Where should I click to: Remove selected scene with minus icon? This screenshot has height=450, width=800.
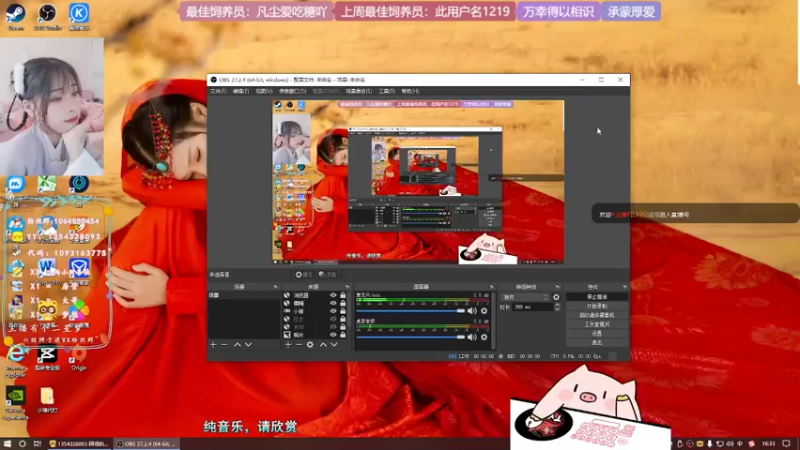coord(224,345)
